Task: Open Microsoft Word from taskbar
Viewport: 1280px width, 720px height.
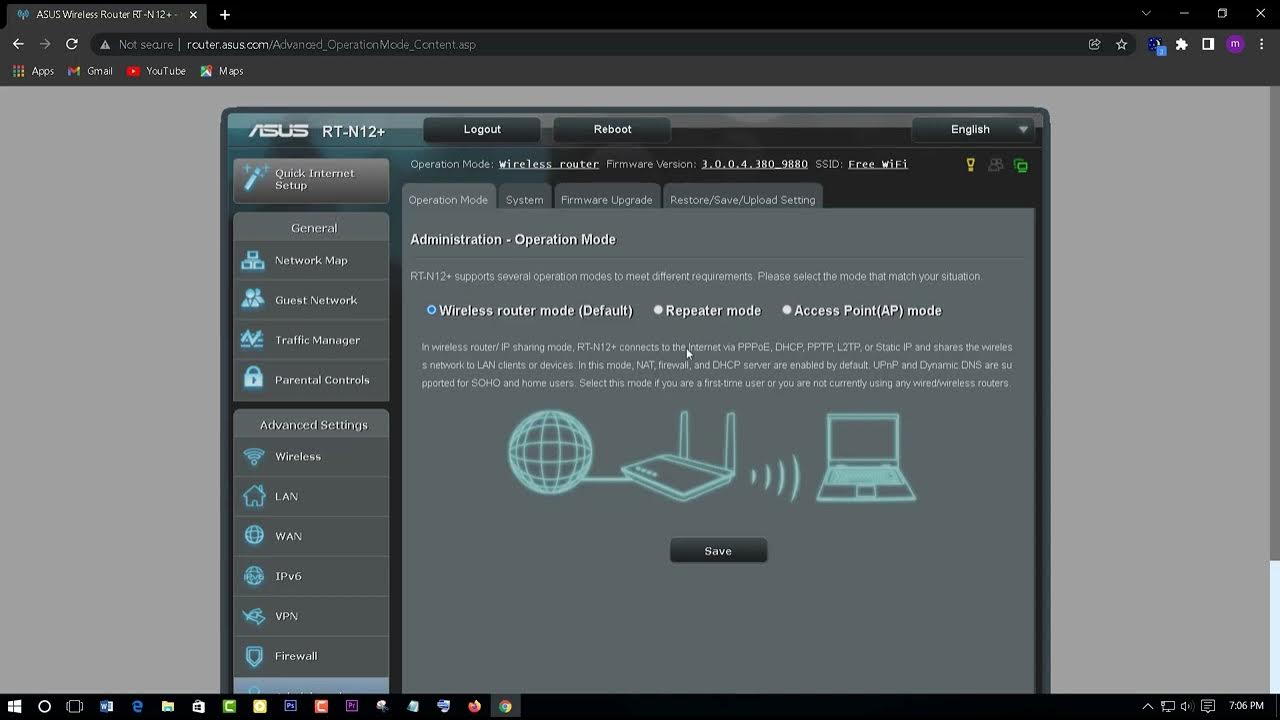Action: [x=106, y=706]
